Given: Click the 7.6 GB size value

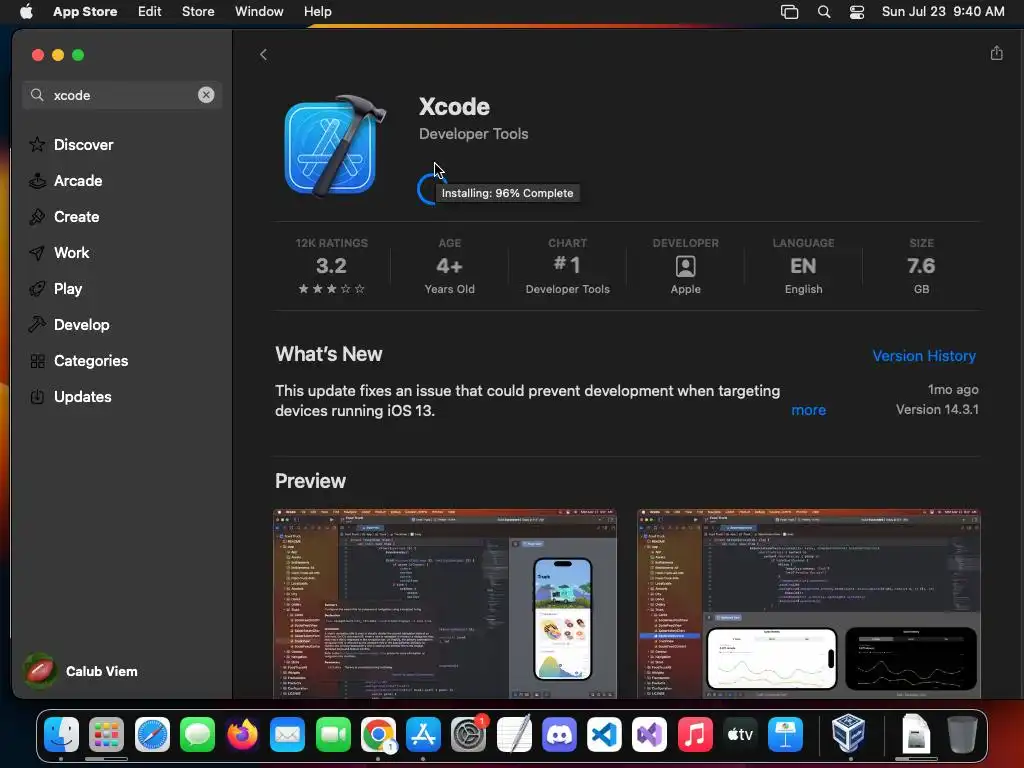Looking at the screenshot, I should (x=921, y=266).
